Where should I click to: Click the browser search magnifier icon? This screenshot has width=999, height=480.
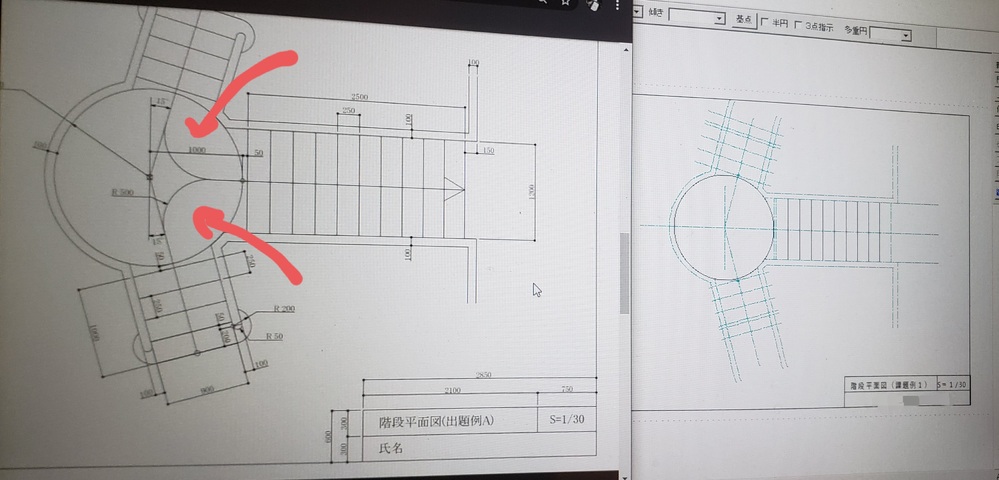click(x=542, y=2)
